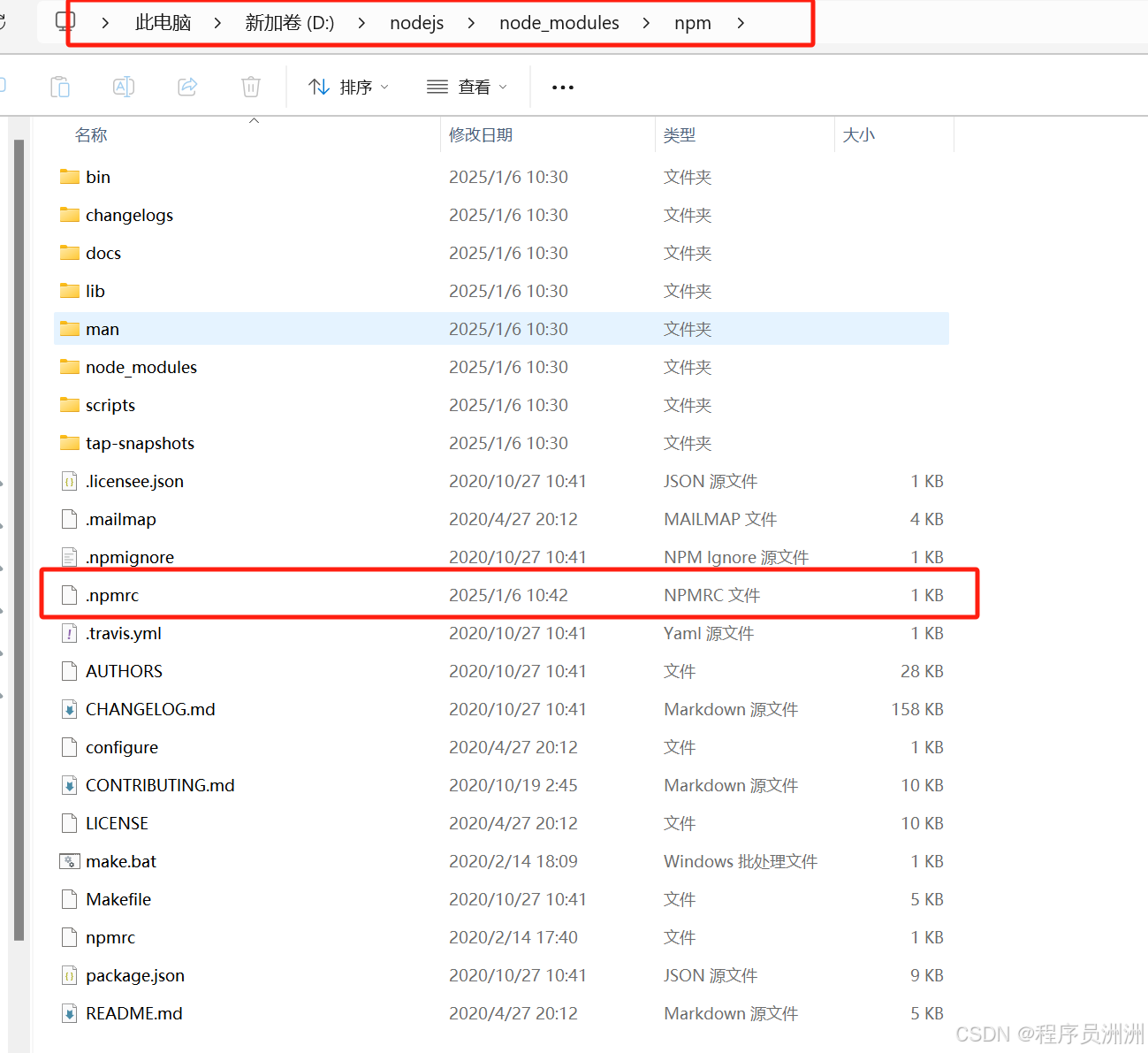Viewport: 1148px width, 1053px height.
Task: Select the LICENSE file name
Action: click(117, 823)
